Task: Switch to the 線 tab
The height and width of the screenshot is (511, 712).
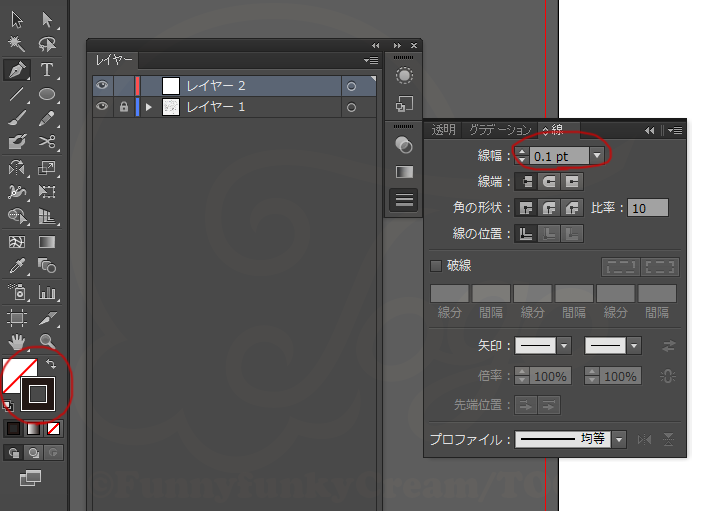Action: click(558, 130)
